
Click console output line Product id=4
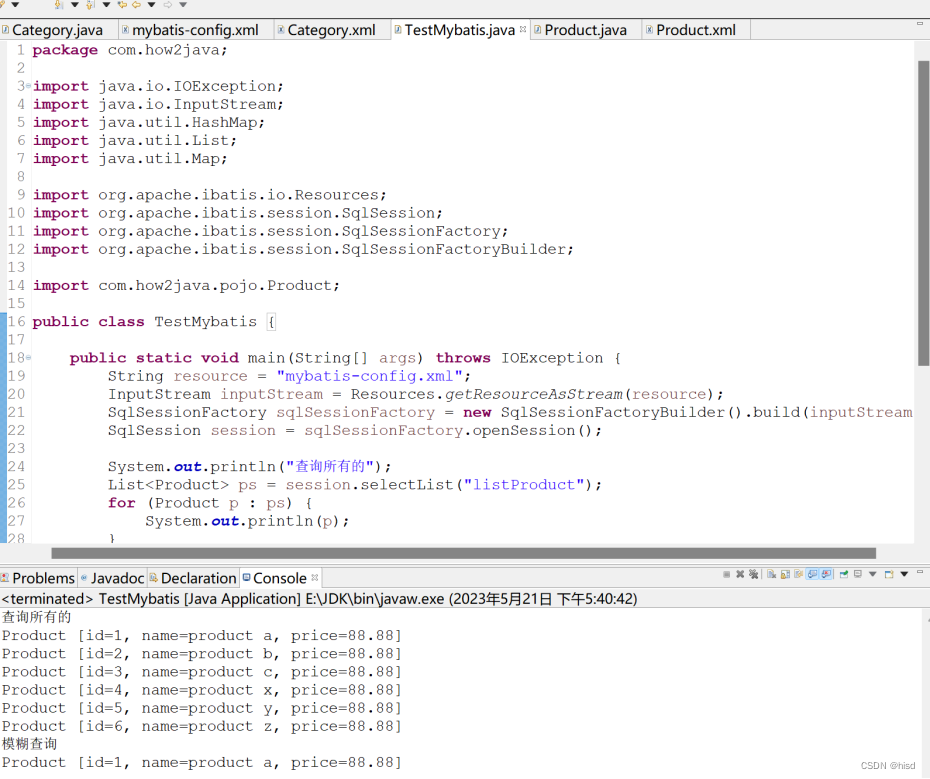pyautogui.click(x=202, y=690)
